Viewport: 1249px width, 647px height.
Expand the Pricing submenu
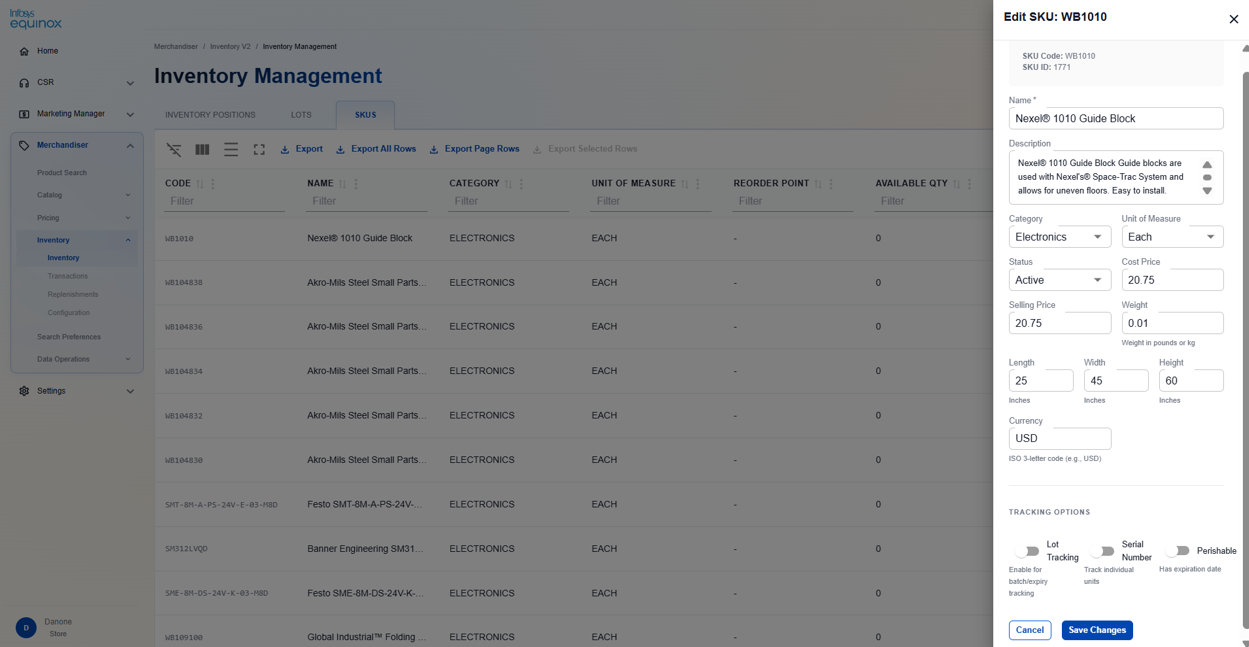tap(128, 218)
